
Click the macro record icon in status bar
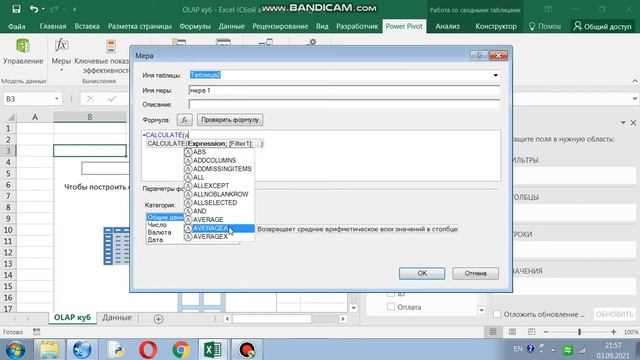pyautogui.click(x=36, y=332)
